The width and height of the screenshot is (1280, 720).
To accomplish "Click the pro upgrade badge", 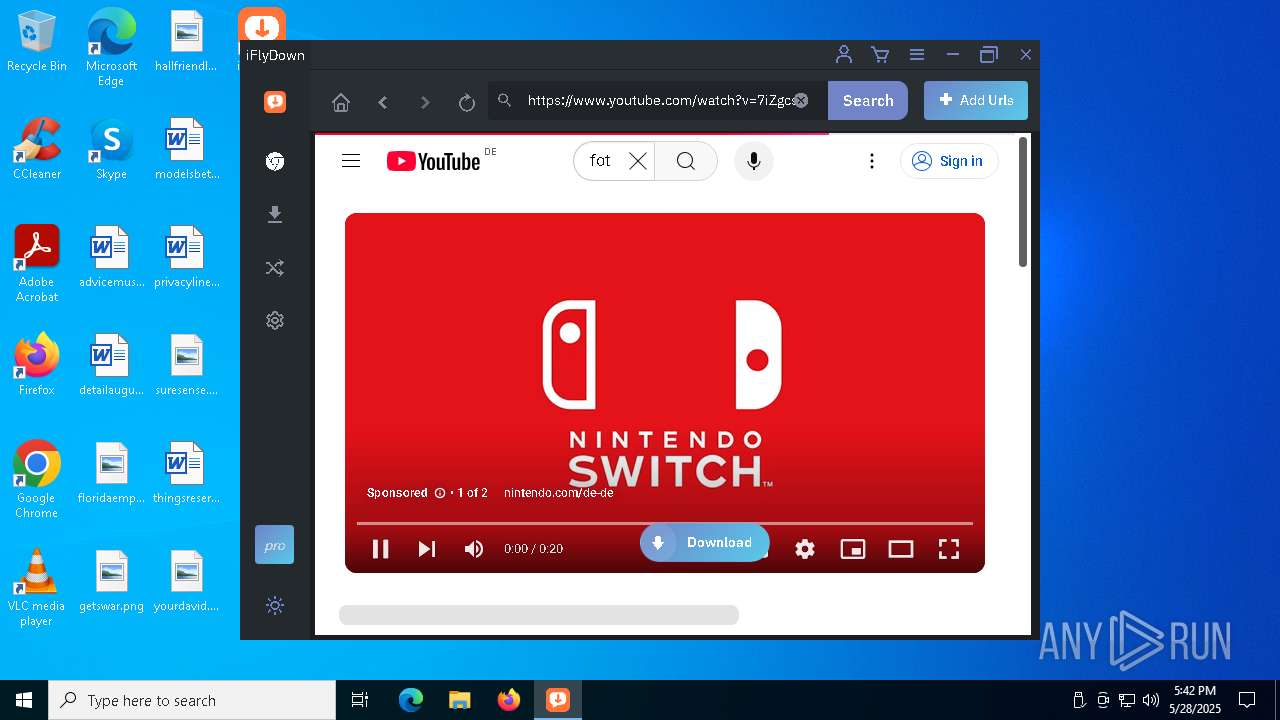I will (x=275, y=545).
